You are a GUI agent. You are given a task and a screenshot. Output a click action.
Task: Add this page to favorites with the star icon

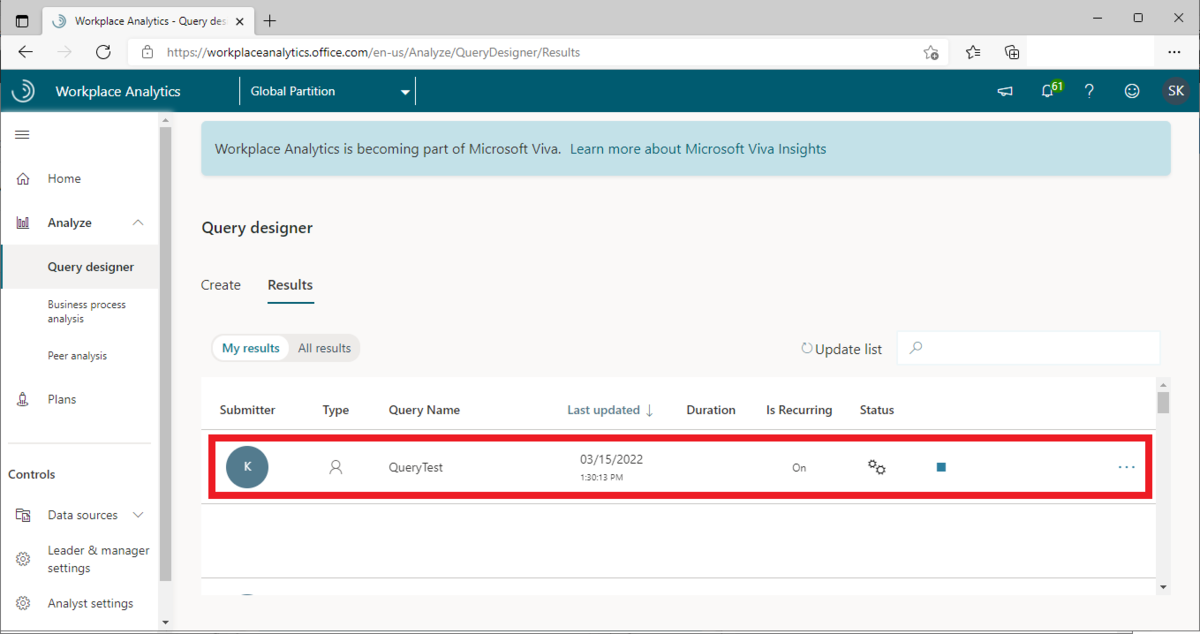tap(931, 52)
